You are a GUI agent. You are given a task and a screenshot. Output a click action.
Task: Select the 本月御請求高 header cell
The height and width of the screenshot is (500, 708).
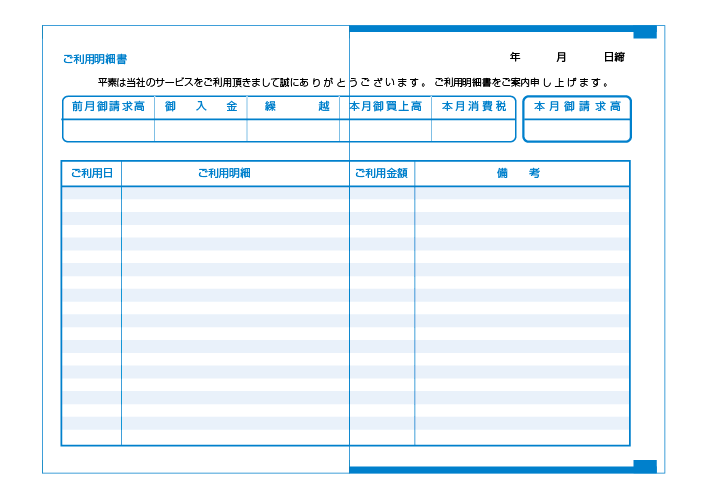pos(577,106)
